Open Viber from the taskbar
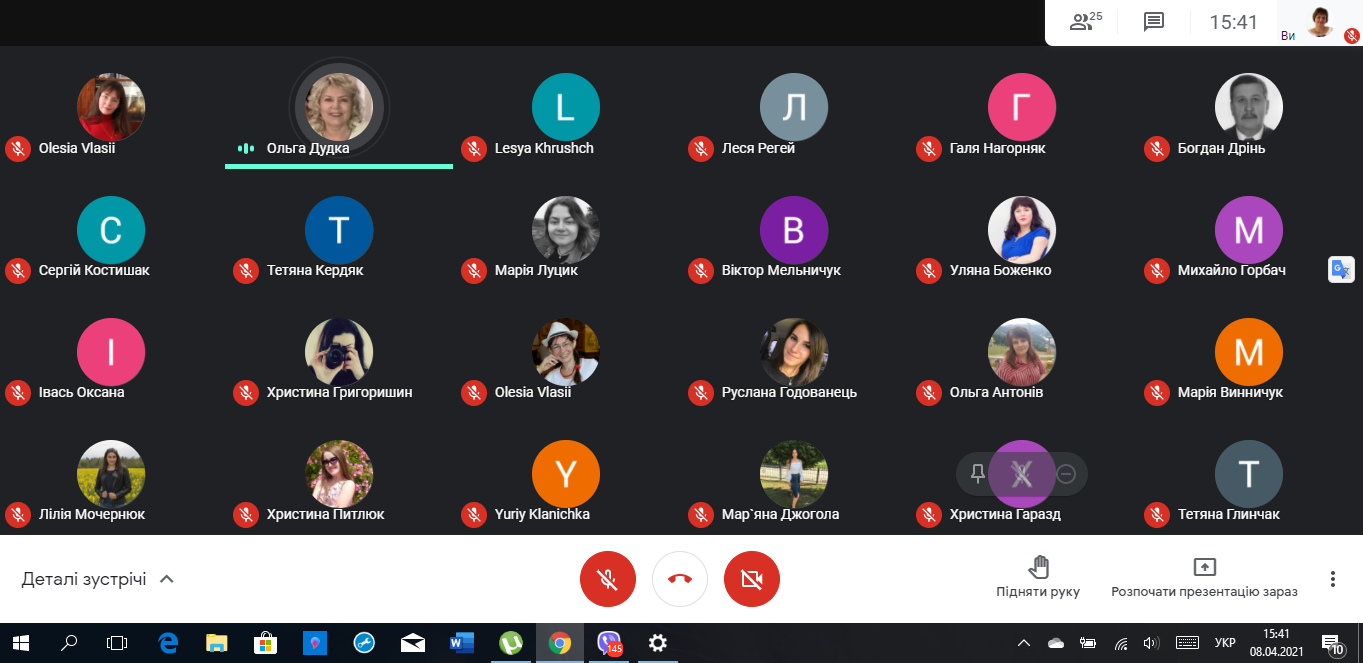The width and height of the screenshot is (1363, 663). (607, 643)
